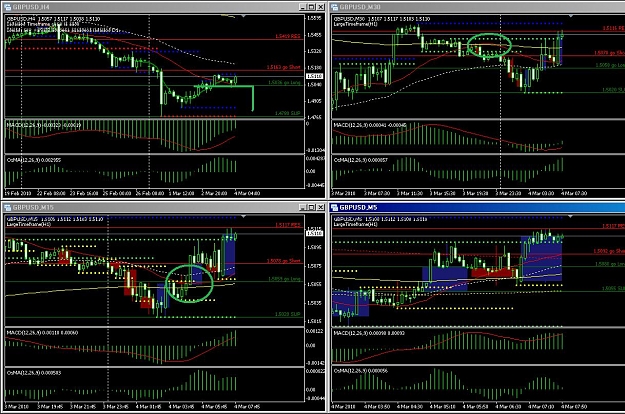Click the current price tag on M15 price axis

pyautogui.click(x=314, y=233)
